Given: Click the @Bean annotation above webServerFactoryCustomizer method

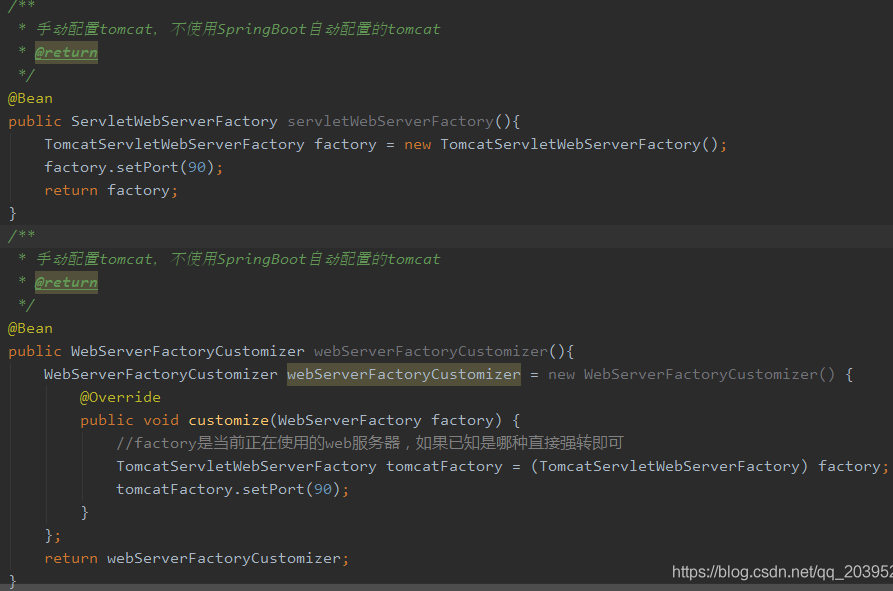Looking at the screenshot, I should pyautogui.click(x=30, y=329).
